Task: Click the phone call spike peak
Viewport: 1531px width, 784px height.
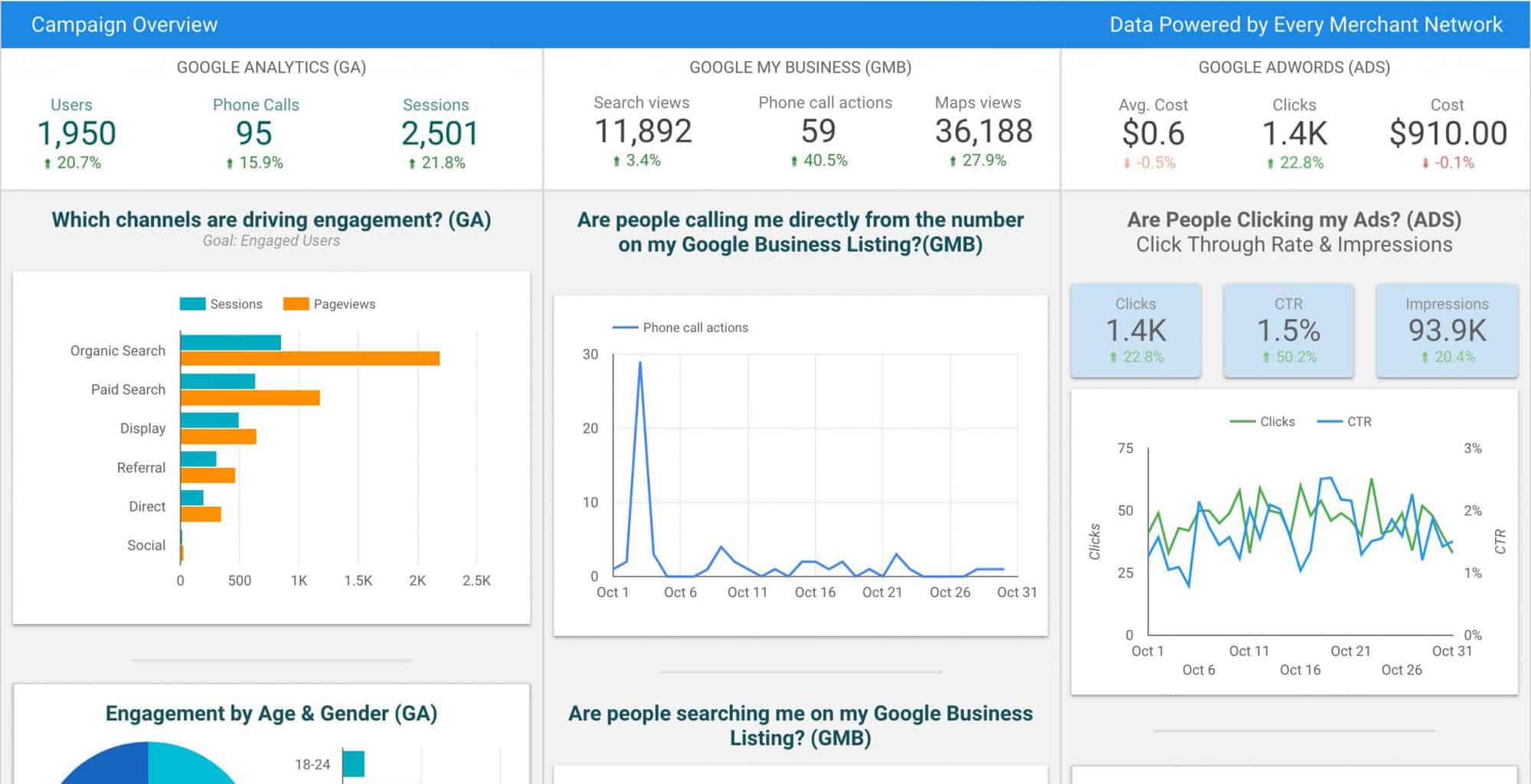Action: (640, 363)
